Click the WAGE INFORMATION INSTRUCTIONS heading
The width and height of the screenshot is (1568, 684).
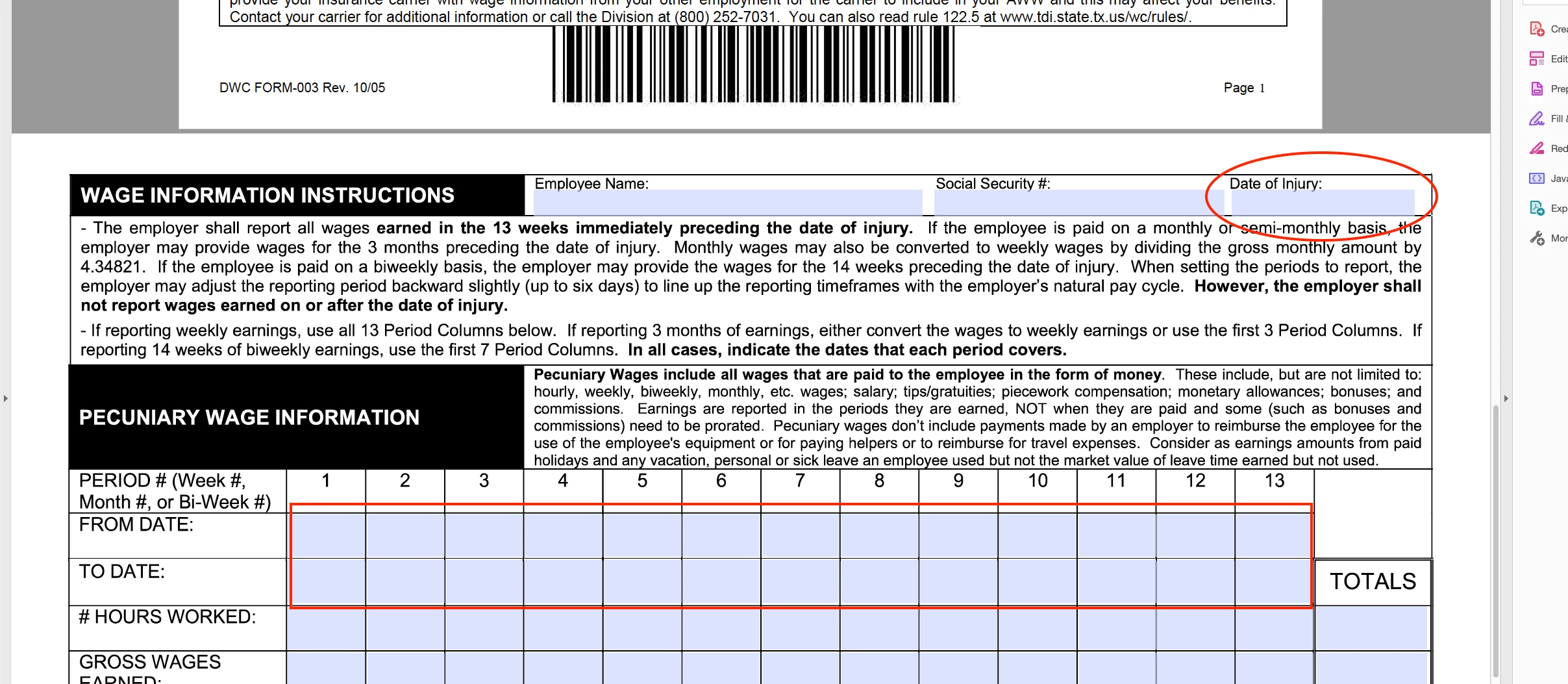pyautogui.click(x=267, y=196)
